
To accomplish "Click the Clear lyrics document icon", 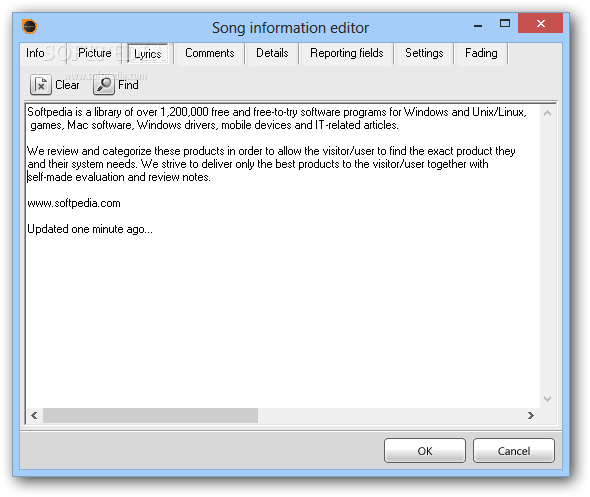I will [41, 85].
